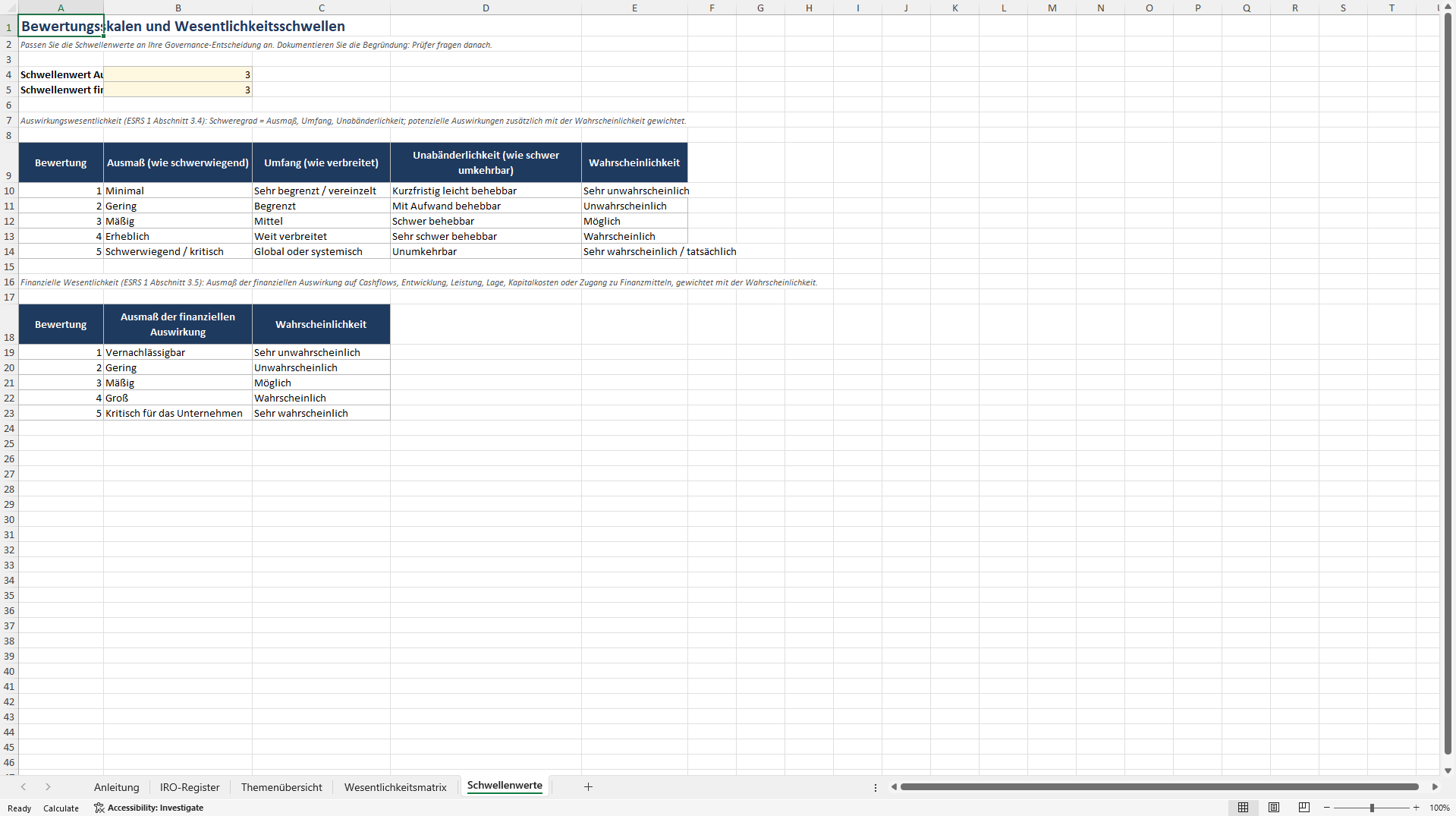Click vertical scrollbar thumb

1448,385
